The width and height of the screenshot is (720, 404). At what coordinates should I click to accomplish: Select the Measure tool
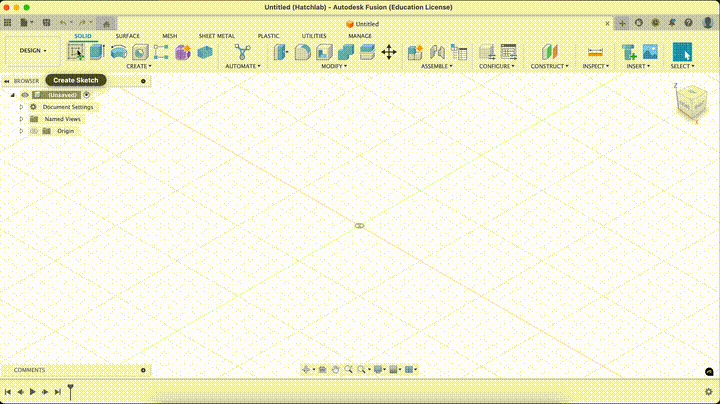(595, 52)
